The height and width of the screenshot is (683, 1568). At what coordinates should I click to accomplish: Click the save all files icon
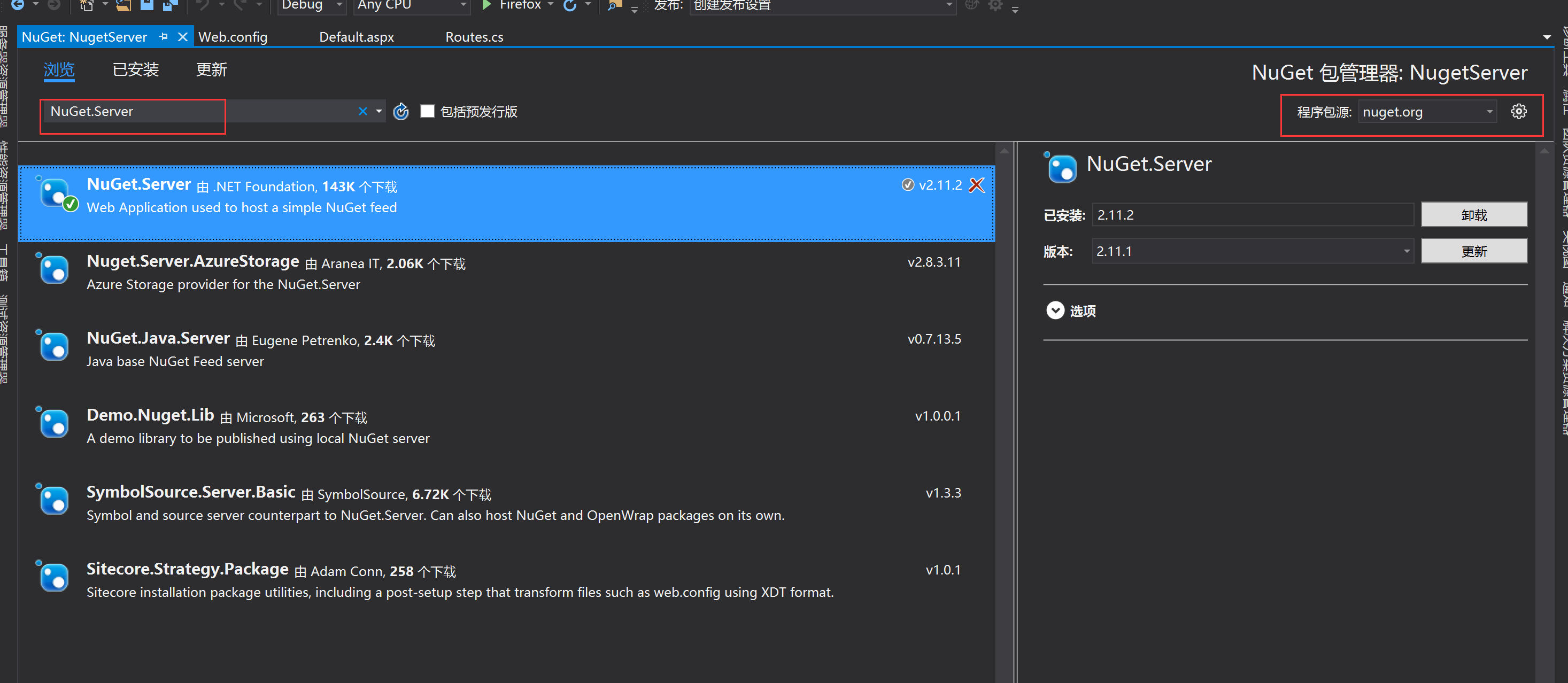[x=170, y=5]
